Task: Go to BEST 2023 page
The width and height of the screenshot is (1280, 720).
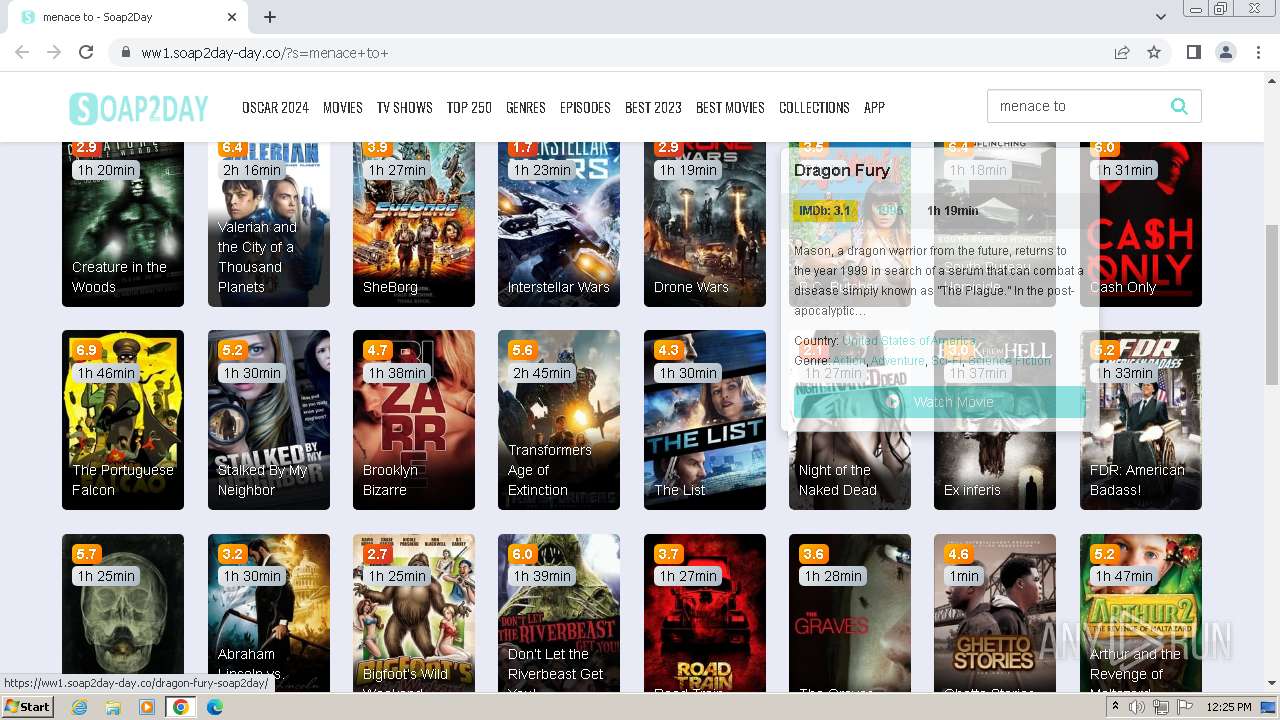Action: tap(653, 108)
